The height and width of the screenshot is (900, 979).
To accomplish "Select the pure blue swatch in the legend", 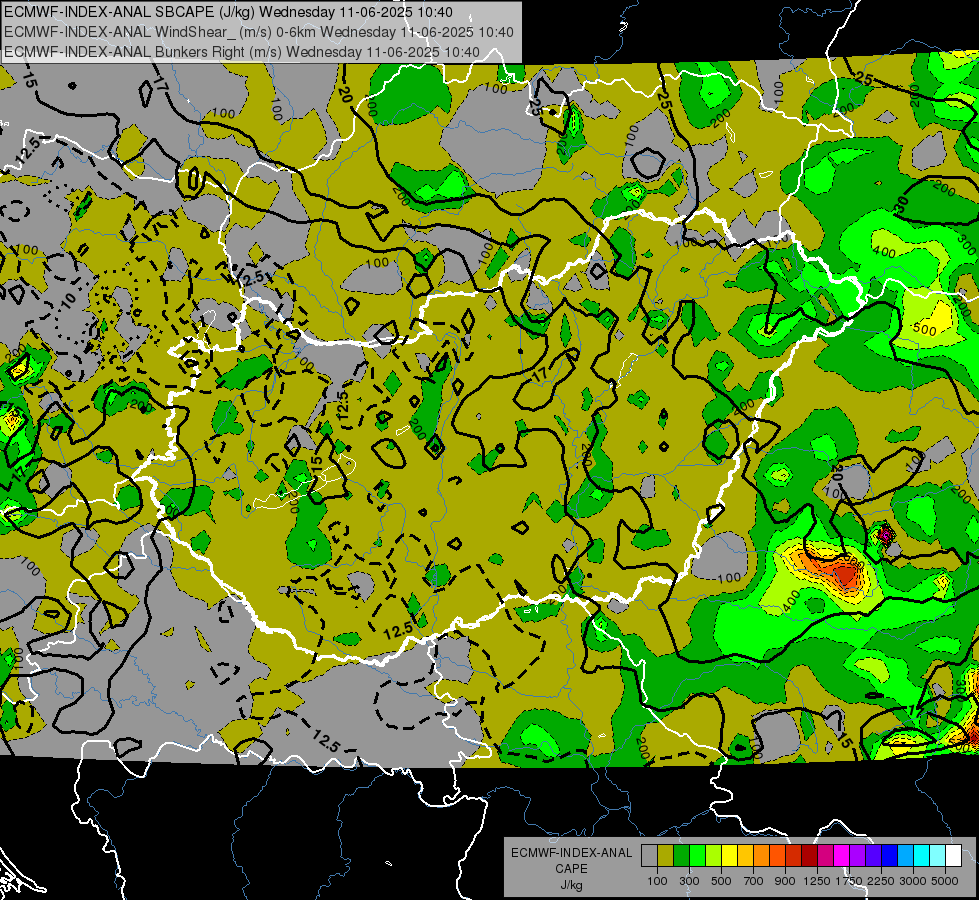I will (889, 856).
